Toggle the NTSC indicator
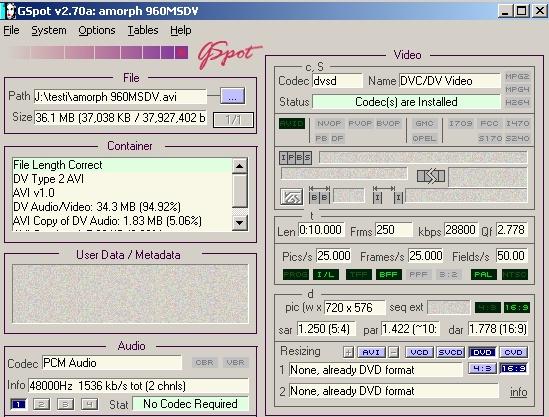The image size is (549, 417). pyautogui.click(x=515, y=274)
